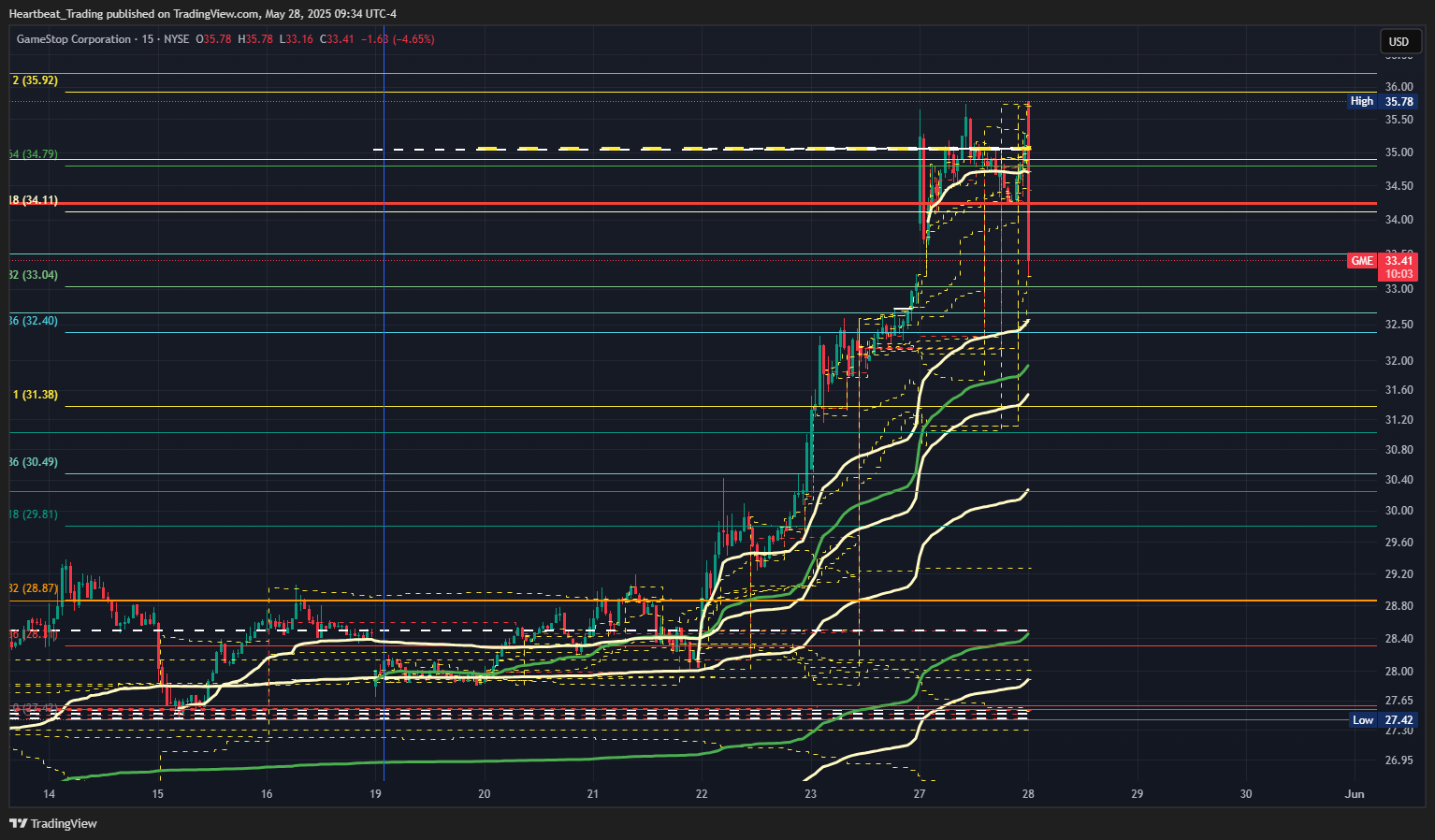Click 35.00 on the price axis
Image resolution: width=1435 pixels, height=840 pixels.
coord(1399,152)
